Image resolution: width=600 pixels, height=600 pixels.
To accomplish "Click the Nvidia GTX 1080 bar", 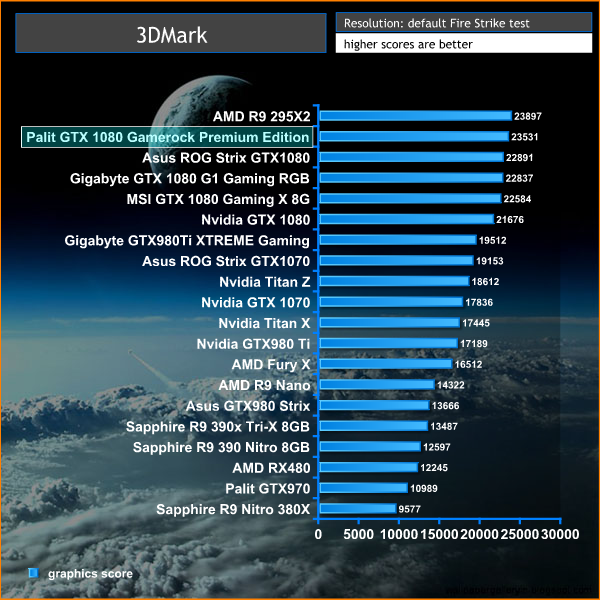I will (x=407, y=219).
